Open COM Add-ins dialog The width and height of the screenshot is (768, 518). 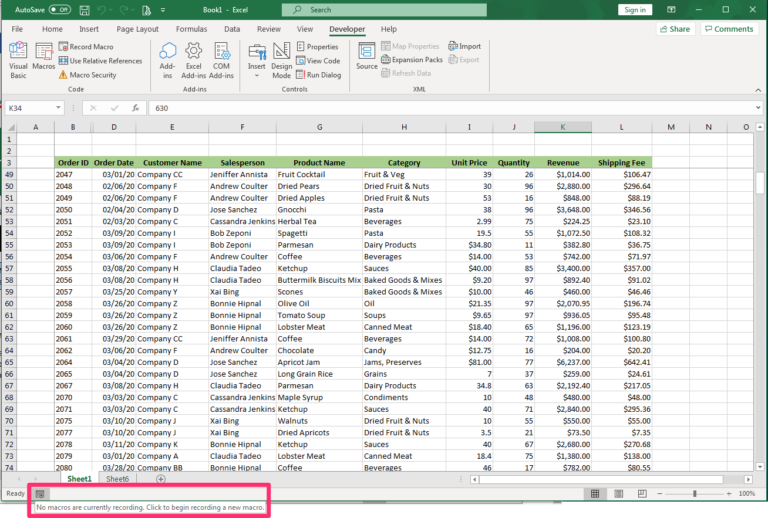click(221, 60)
